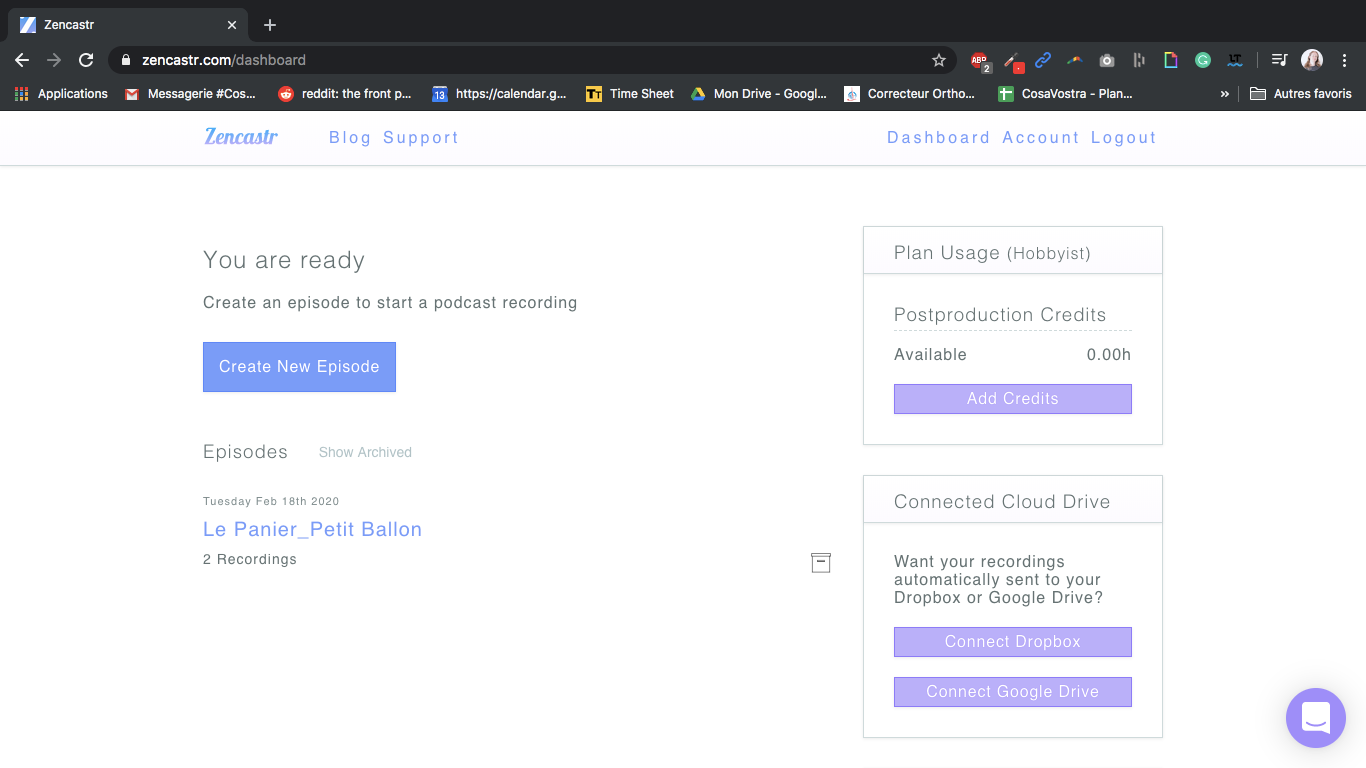The width and height of the screenshot is (1366, 768).
Task: Archive the Le Panier_Petit Ballon episode
Action: (821, 563)
